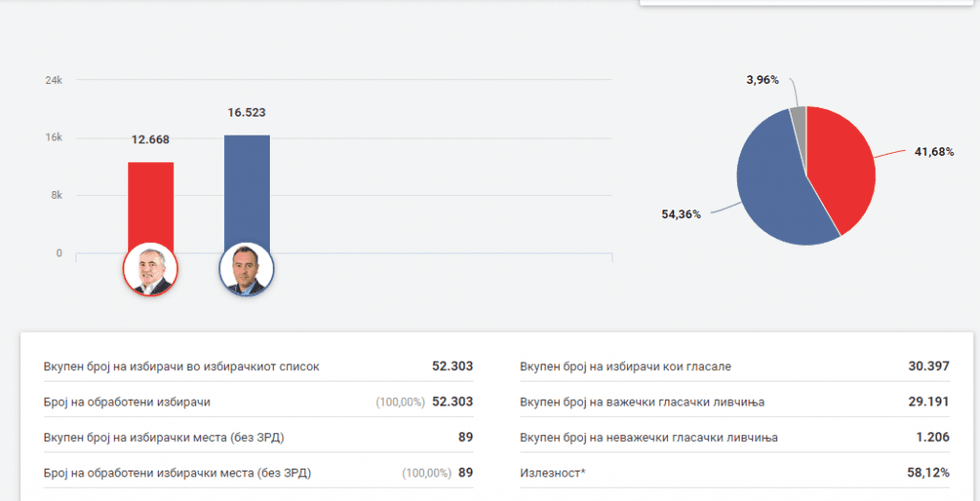
Task: Select the red bar with 12.668 votes
Action: (x=150, y=200)
